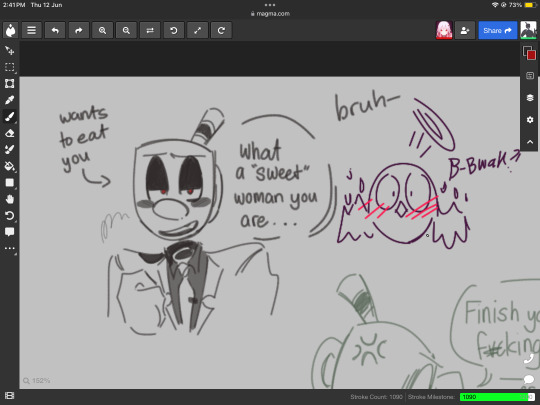The width and height of the screenshot is (540, 405).
Task: Start voice call with phone icon
Action: pyautogui.click(x=529, y=359)
